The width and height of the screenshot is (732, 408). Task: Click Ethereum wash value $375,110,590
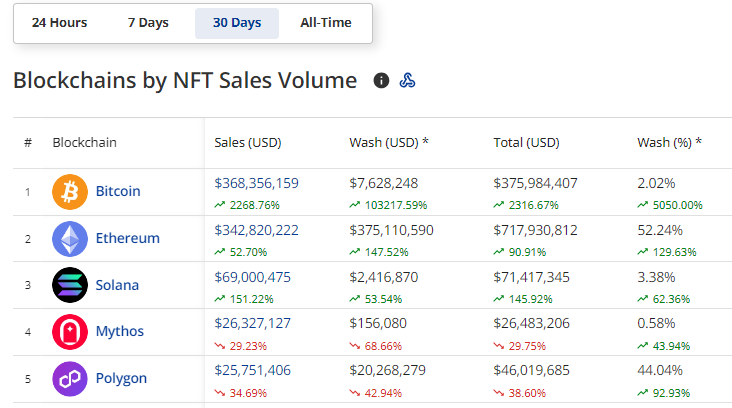[391, 230]
